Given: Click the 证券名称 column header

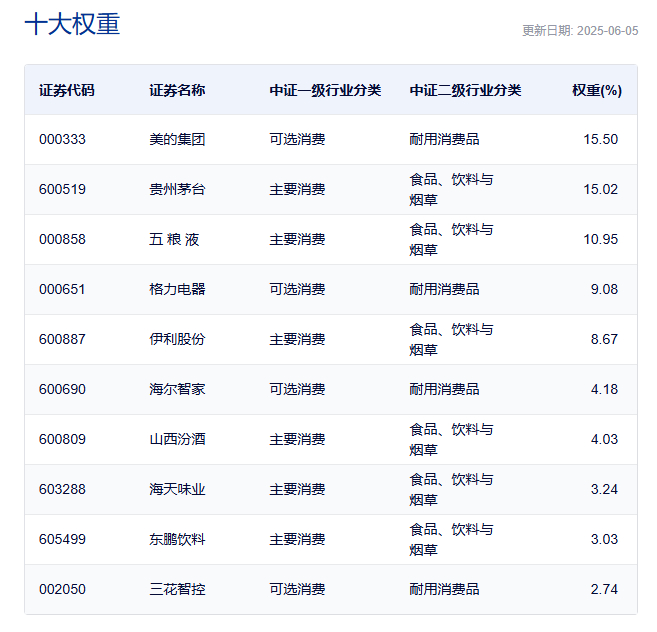Looking at the screenshot, I should coord(177,90).
